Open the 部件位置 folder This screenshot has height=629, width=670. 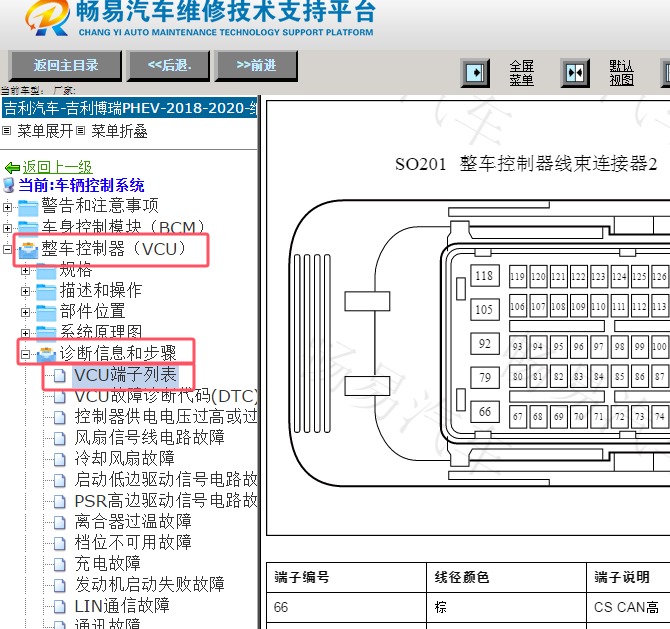coord(92,311)
